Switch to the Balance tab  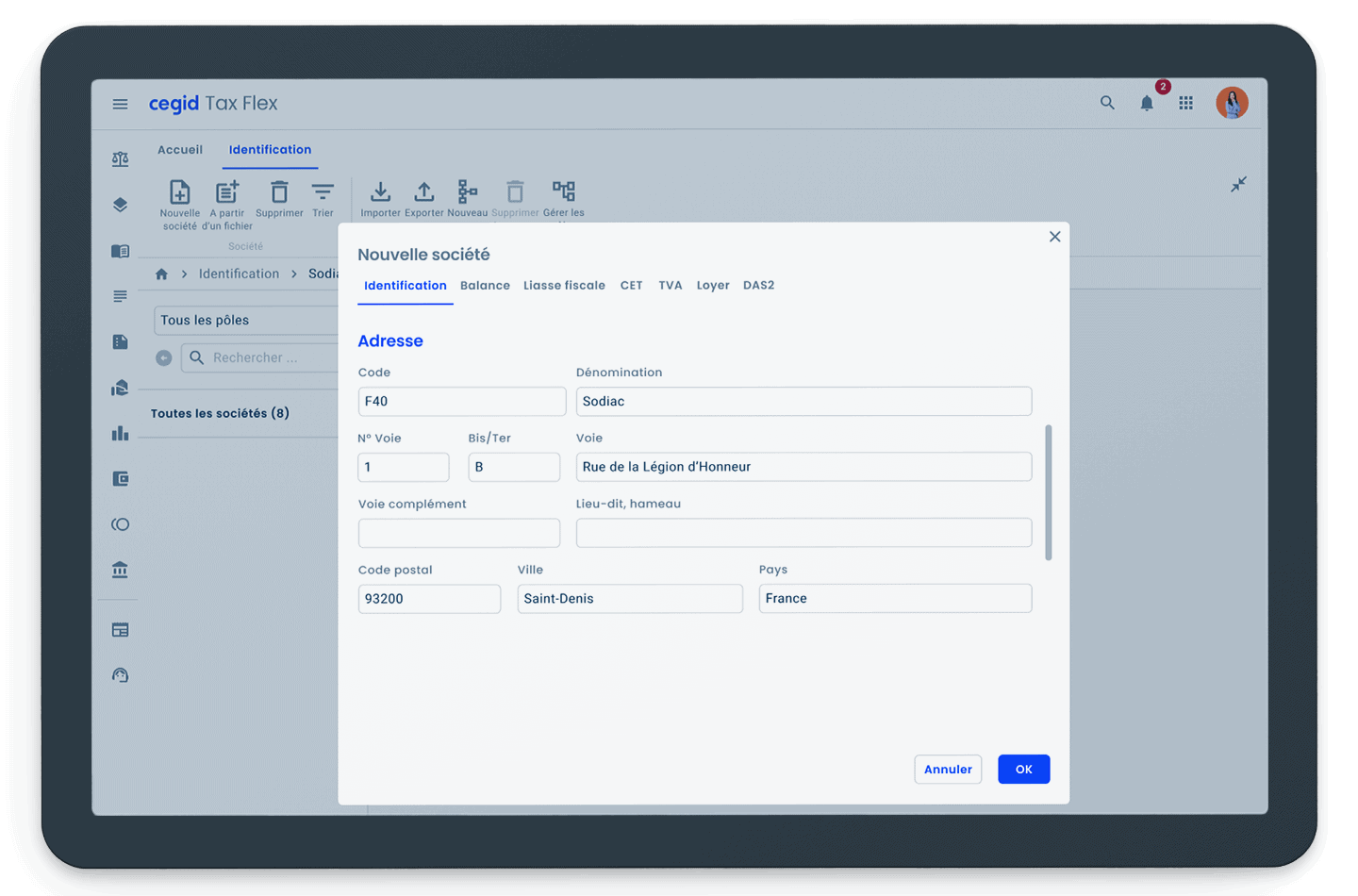pos(485,286)
